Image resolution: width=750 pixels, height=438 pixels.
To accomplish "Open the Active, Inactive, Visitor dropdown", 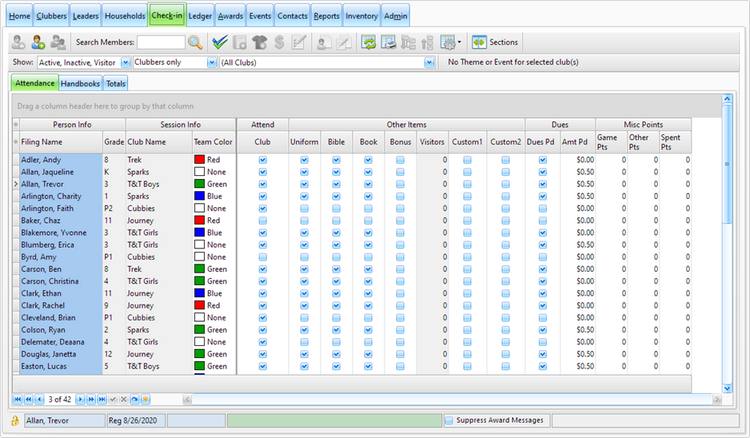I will click(126, 63).
